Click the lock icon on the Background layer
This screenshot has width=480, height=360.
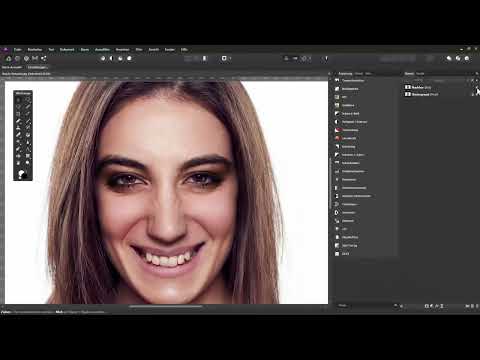pyautogui.click(x=473, y=95)
